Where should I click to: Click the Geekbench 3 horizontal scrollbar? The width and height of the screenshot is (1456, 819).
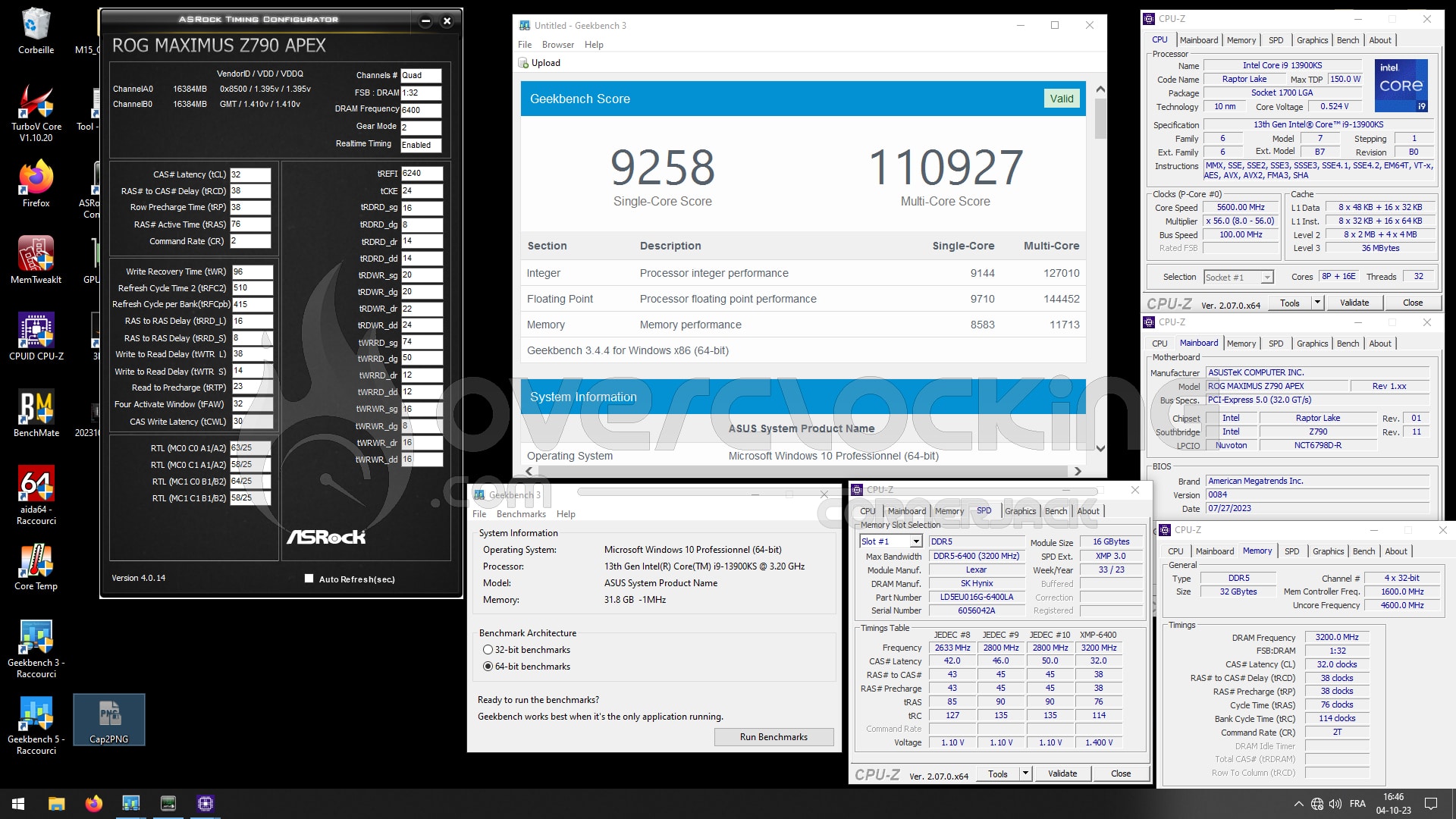[x=803, y=471]
